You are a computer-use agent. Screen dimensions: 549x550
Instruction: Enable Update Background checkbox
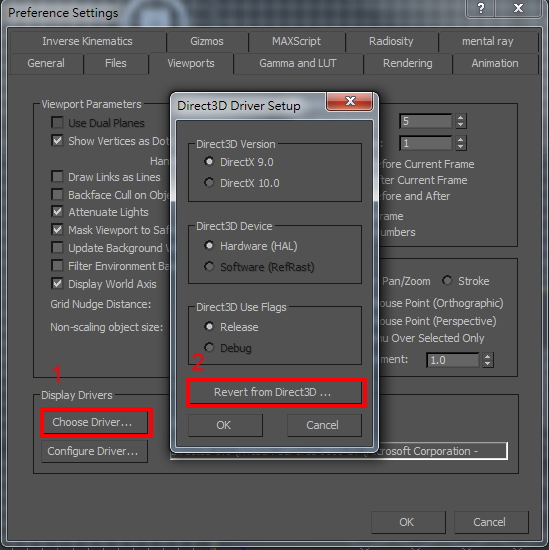57,247
